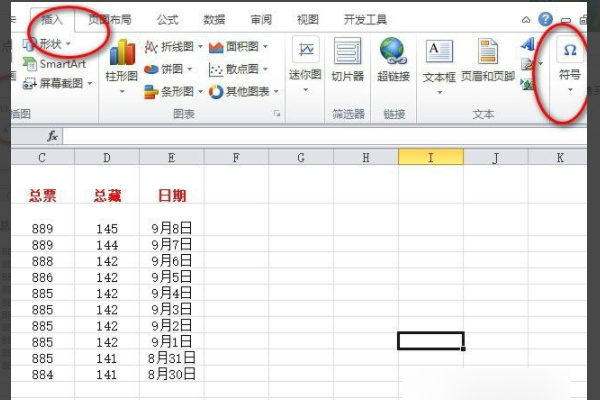Open the 公式 ribbon tab
This screenshot has height=400, width=600.
click(x=168, y=20)
